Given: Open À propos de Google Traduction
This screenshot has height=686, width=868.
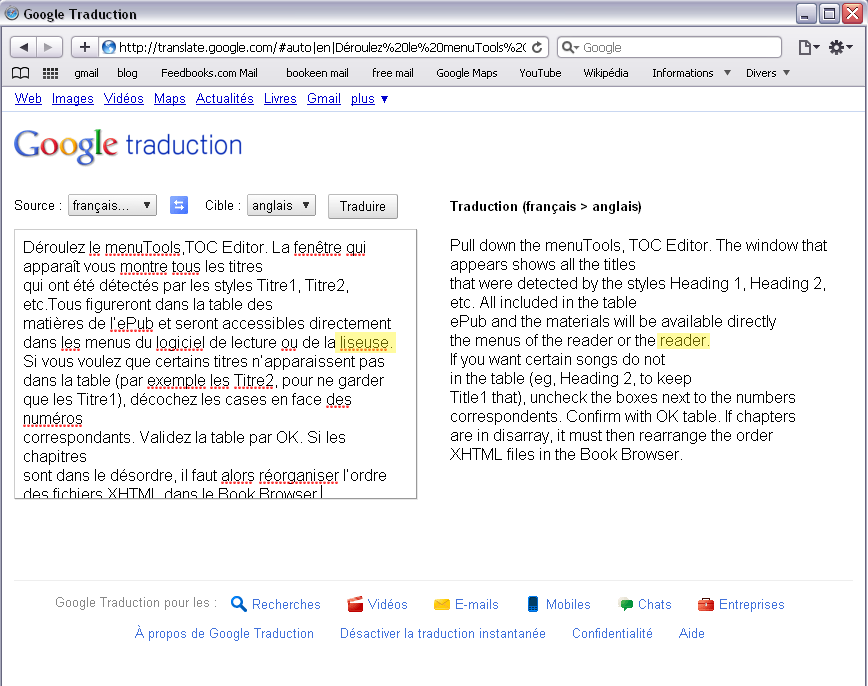Looking at the screenshot, I should coord(224,633).
